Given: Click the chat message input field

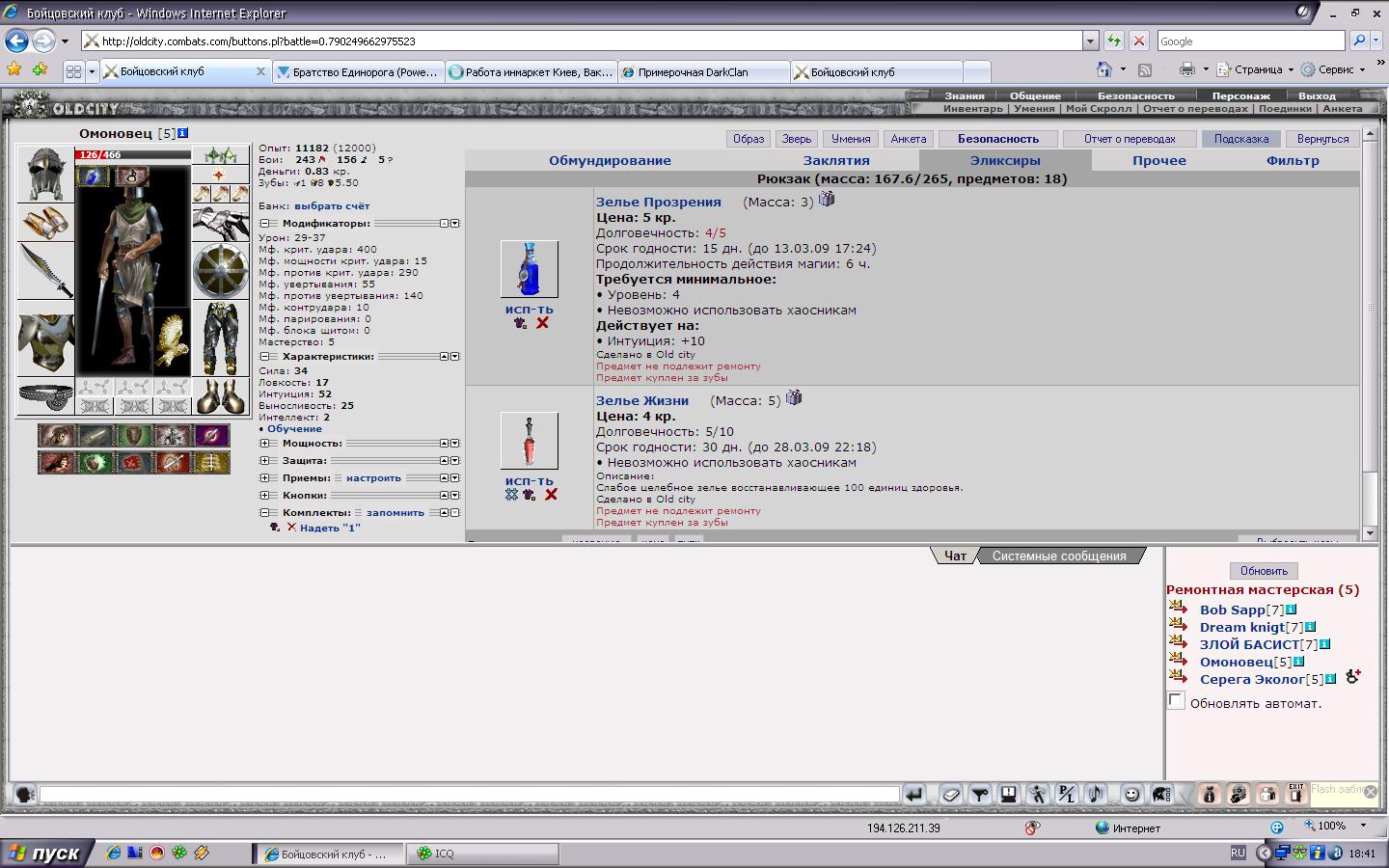Looking at the screenshot, I should click(469, 794).
